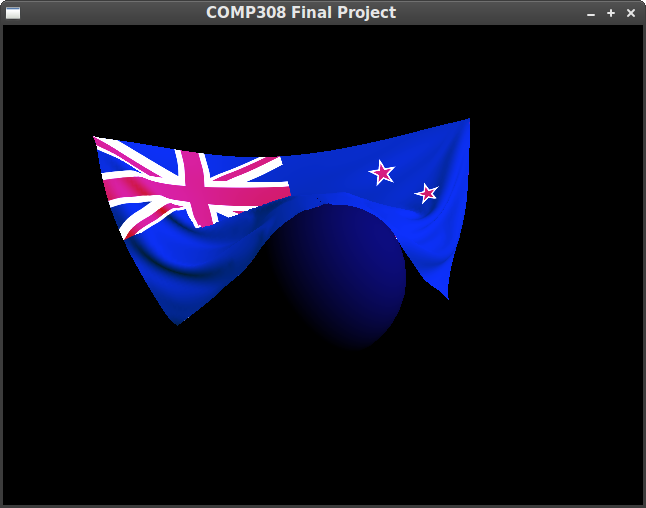Minimize the COMP308 Final Project window
The width and height of the screenshot is (646, 508).
[591, 14]
